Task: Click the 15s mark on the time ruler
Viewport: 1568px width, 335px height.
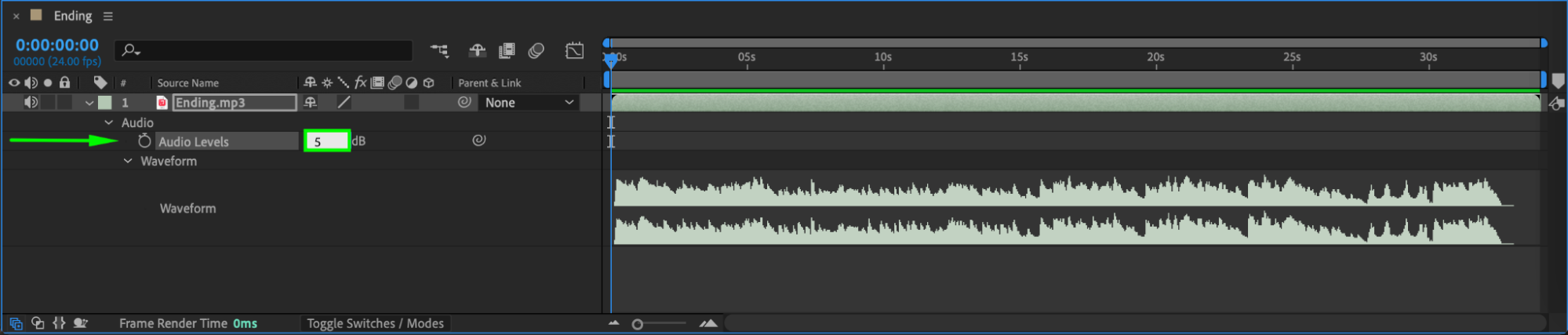Action: pos(1019,57)
